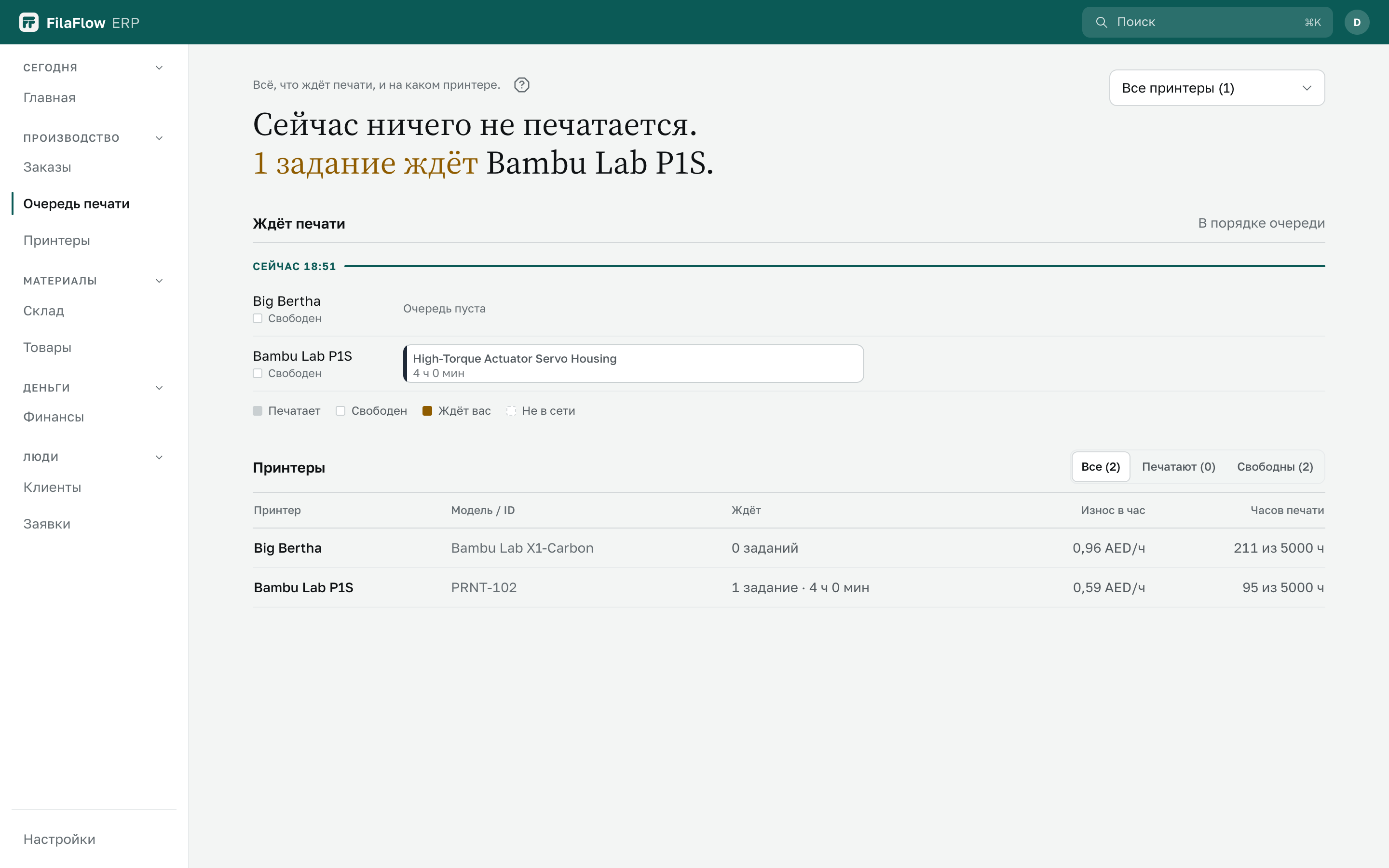Click the FilaFlow logo icon
The image size is (1389, 868).
pyautogui.click(x=29, y=22)
